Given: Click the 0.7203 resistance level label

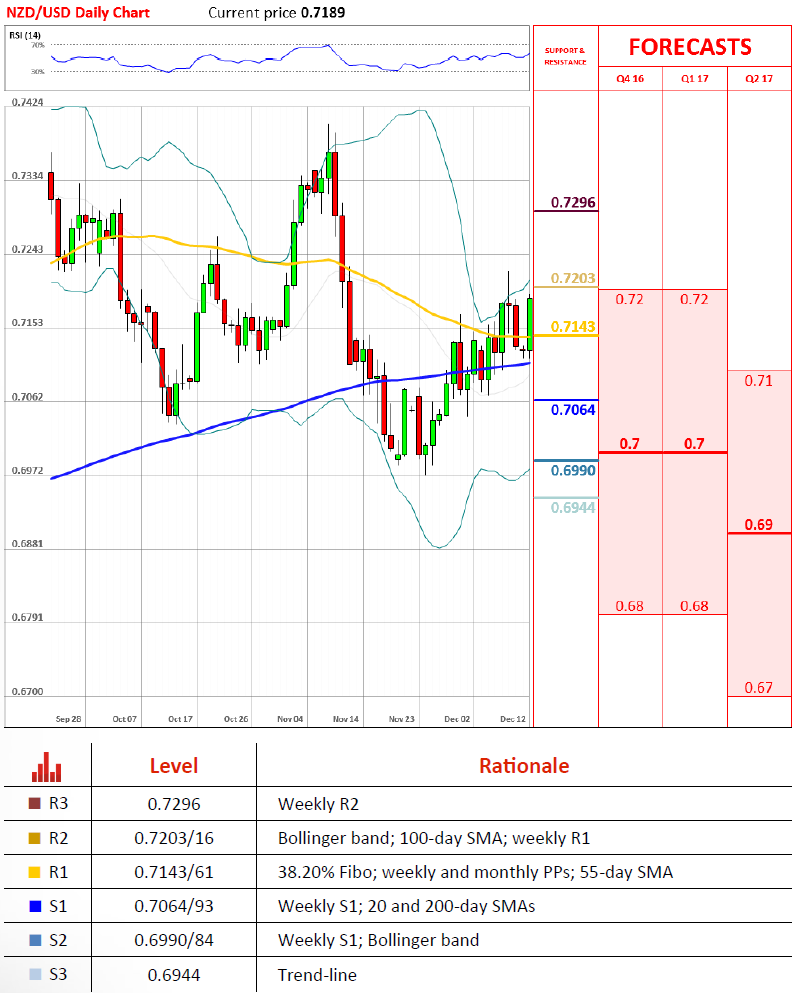Looking at the screenshot, I should (573, 279).
